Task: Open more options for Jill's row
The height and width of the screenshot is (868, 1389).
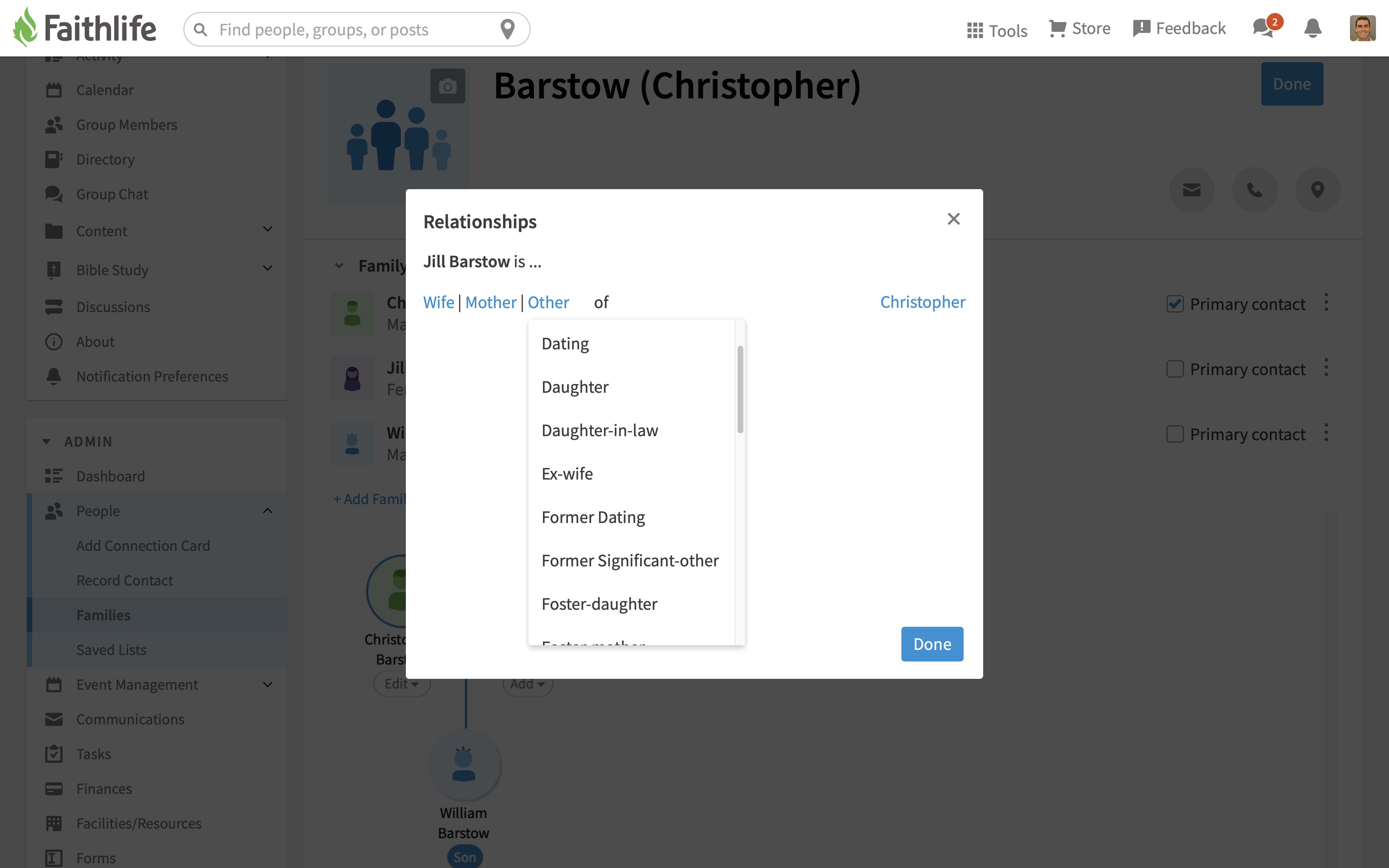Action: 1326,367
